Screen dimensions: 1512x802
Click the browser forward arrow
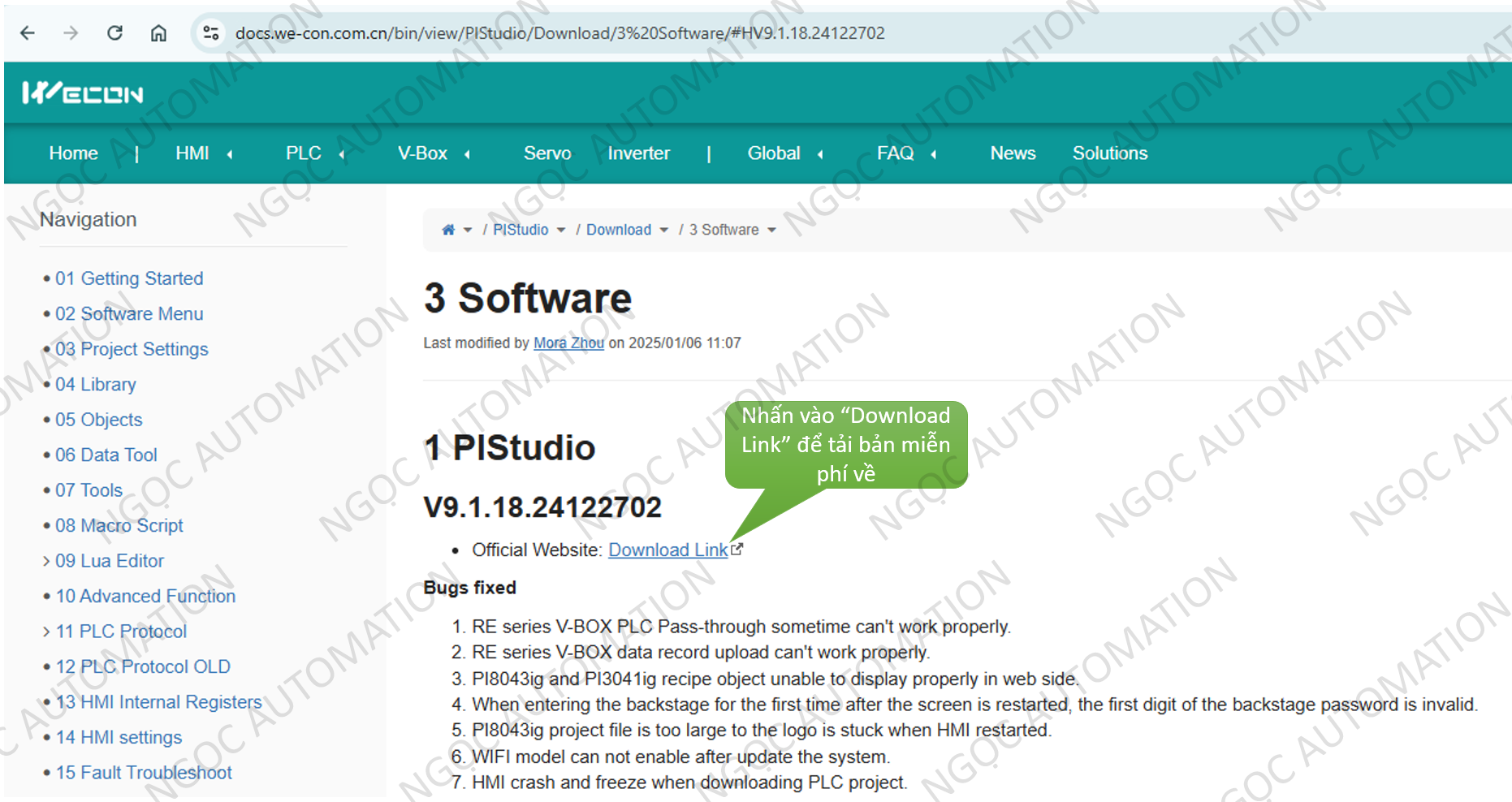pos(71,33)
